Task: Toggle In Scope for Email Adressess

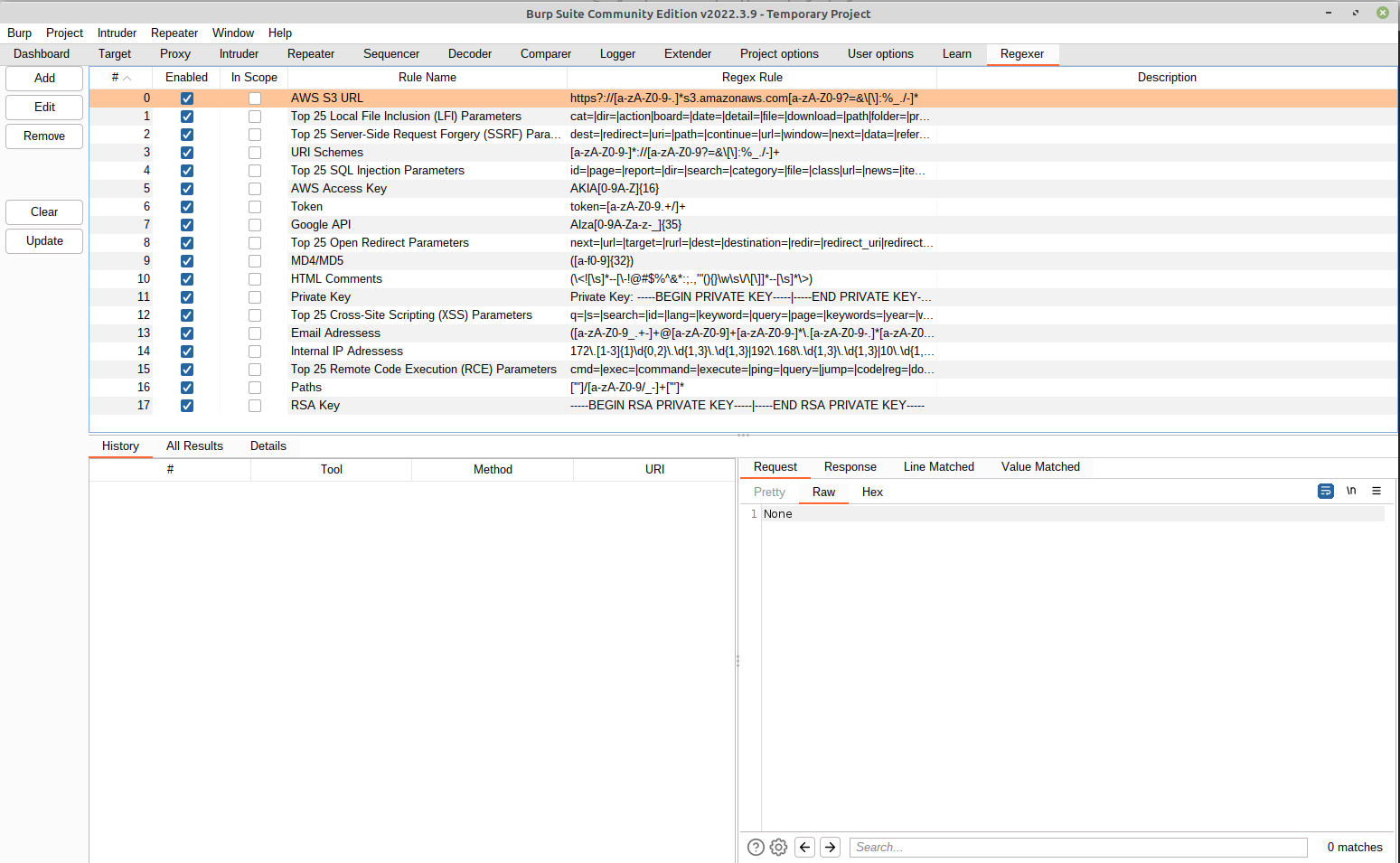Action: click(x=255, y=333)
